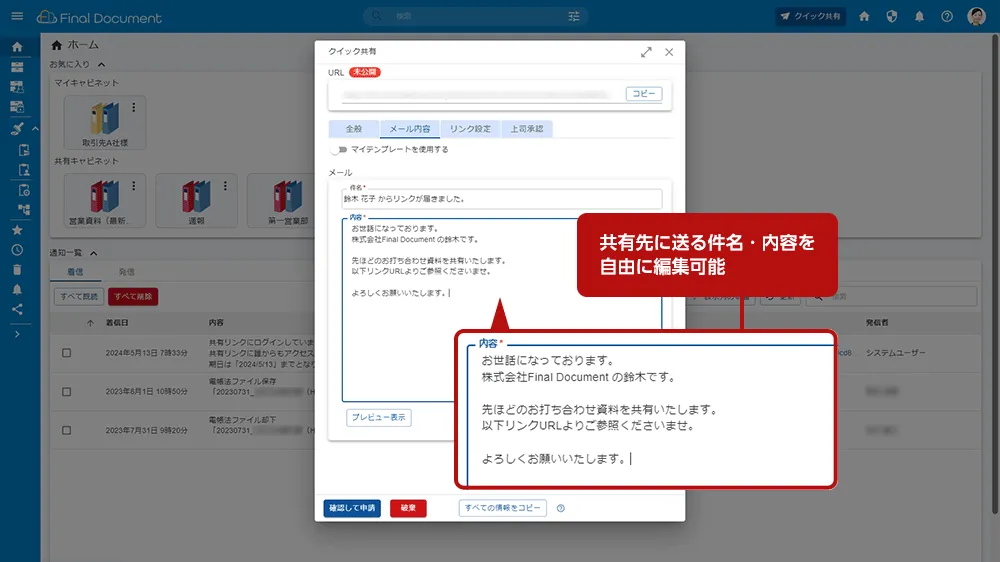The width and height of the screenshot is (1000, 562).
Task: Open the home icon in top bar
Action: [864, 17]
